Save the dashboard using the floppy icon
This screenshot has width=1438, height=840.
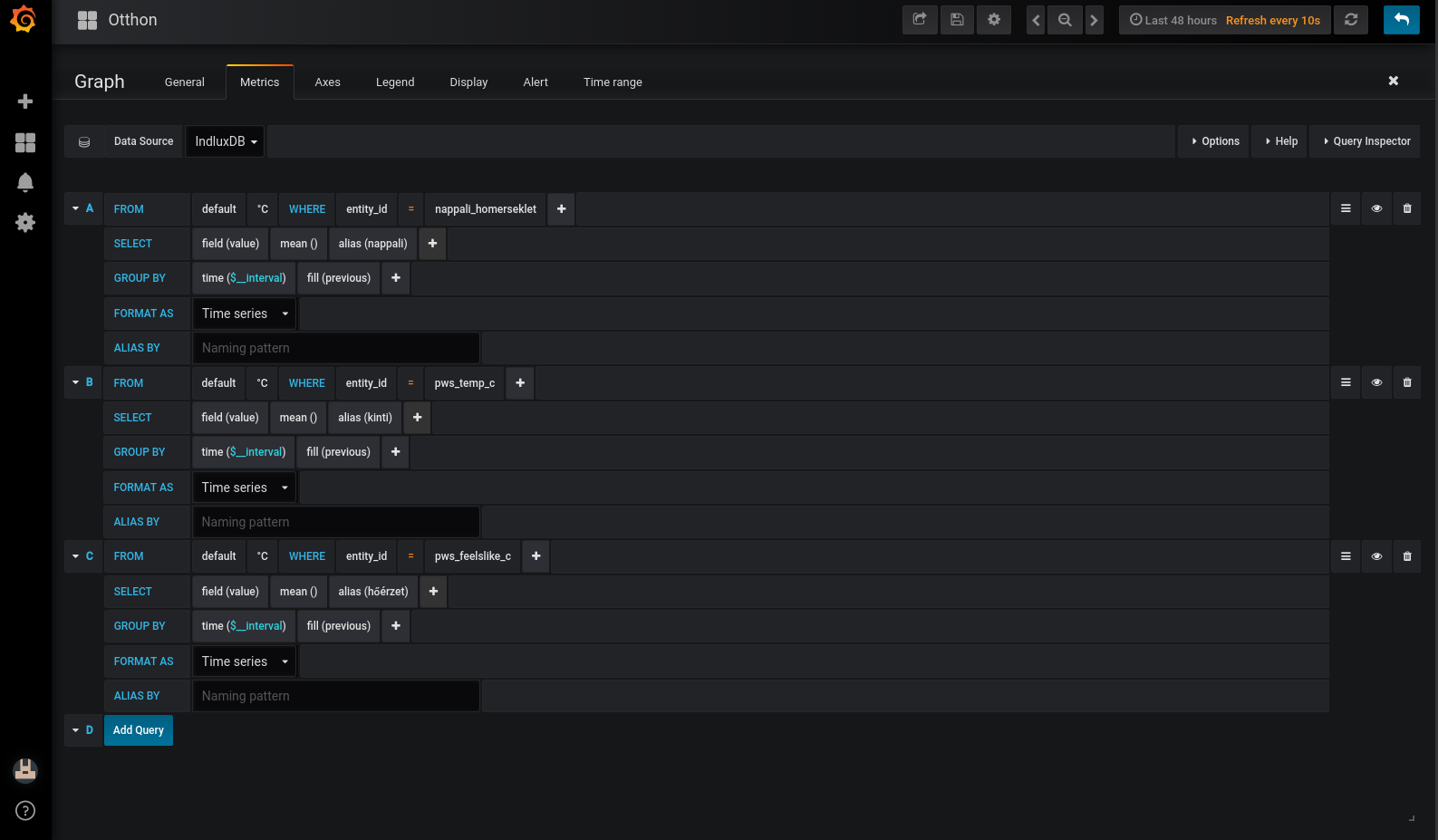pos(956,20)
